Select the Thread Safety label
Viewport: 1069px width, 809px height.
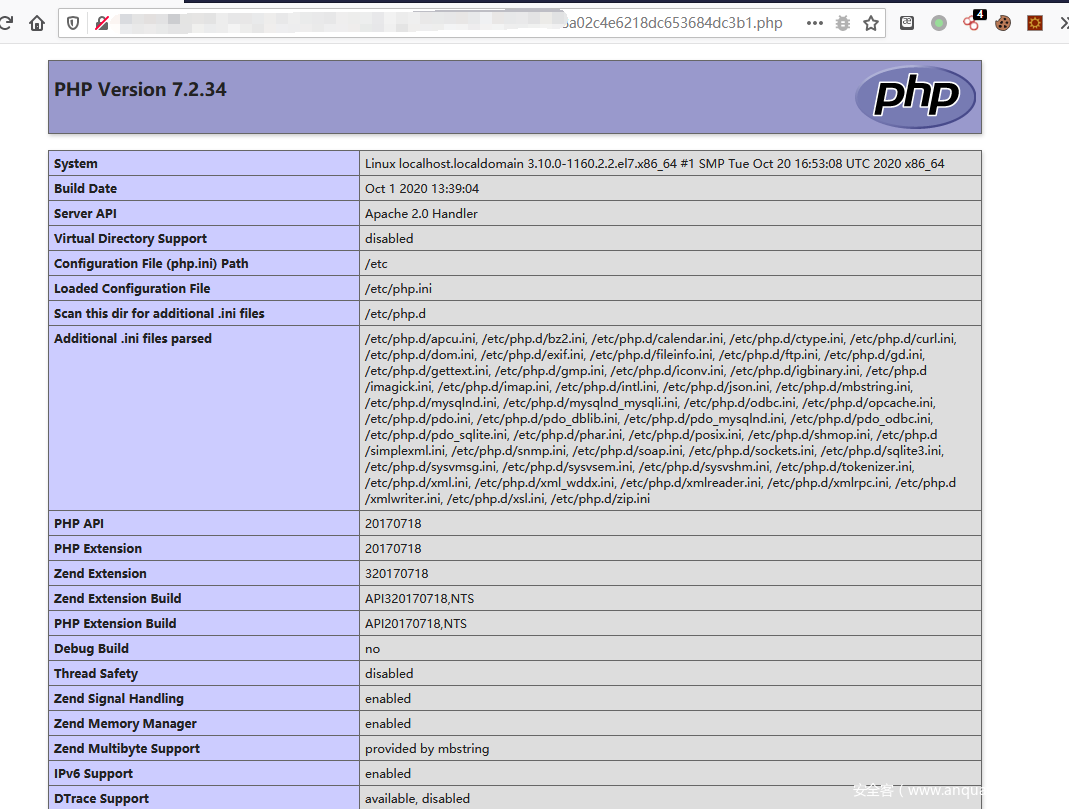pyautogui.click(x=96, y=673)
